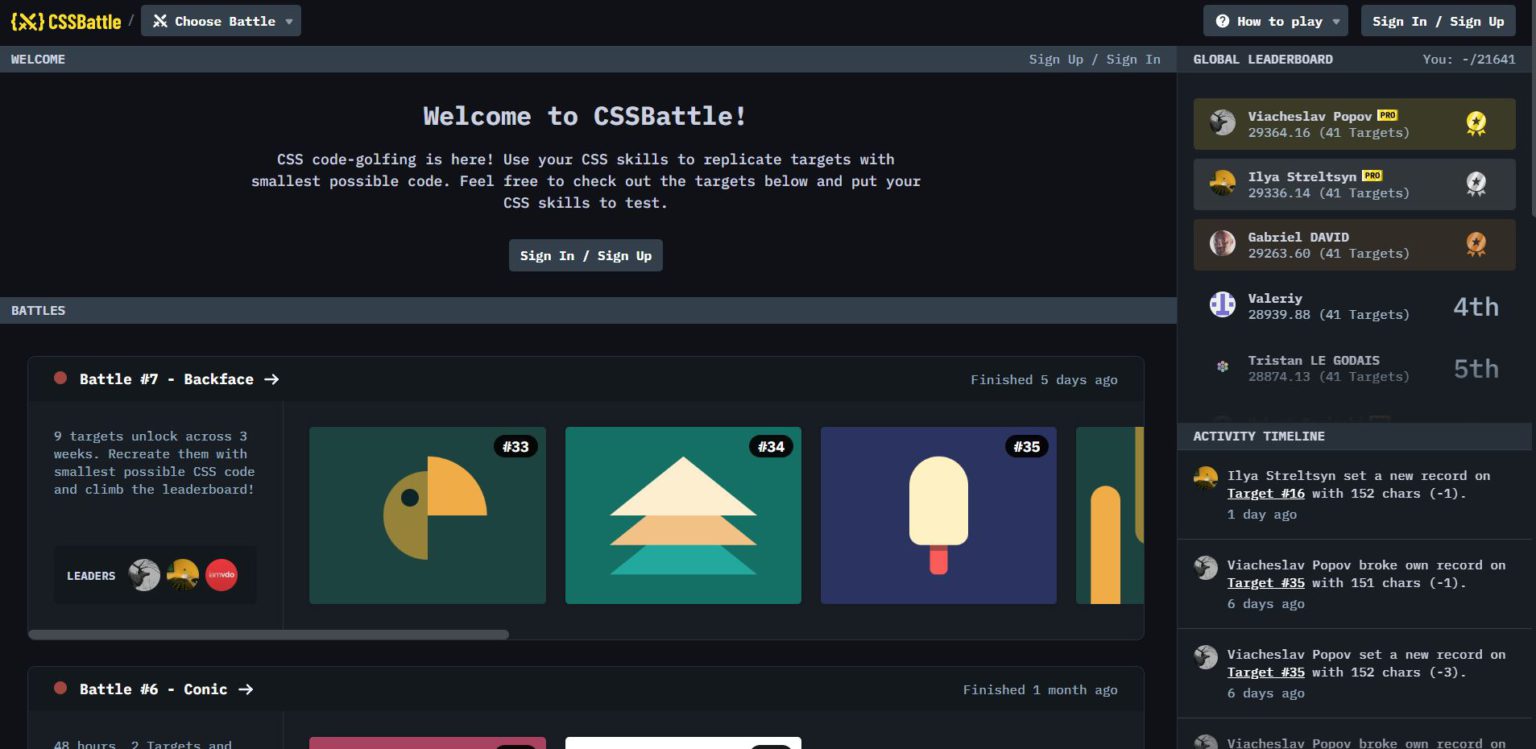Open Battle #7 - Backface heading
The width and height of the screenshot is (1536, 749).
pos(179,379)
